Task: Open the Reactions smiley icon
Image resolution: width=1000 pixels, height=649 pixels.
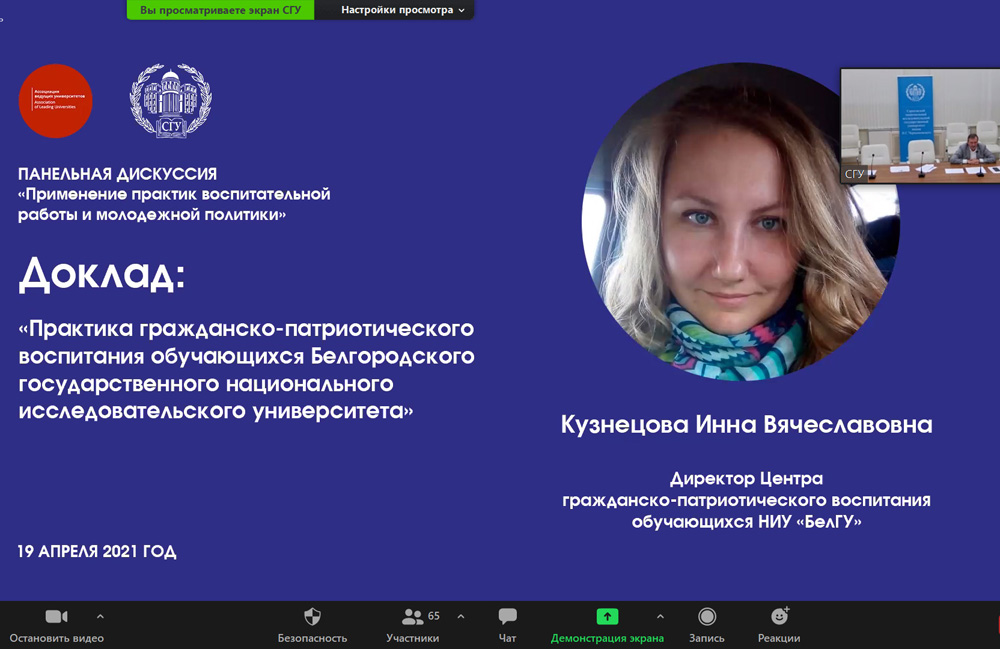Action: tap(779, 617)
